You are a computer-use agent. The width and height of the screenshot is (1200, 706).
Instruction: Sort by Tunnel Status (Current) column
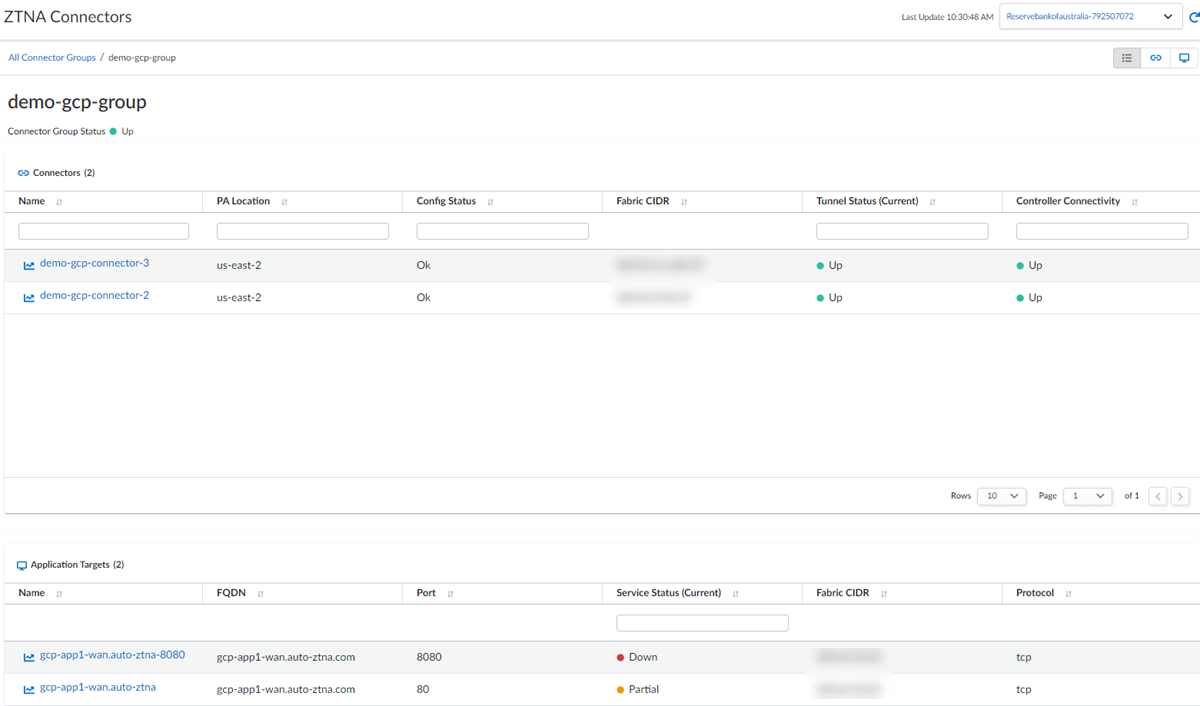932,202
